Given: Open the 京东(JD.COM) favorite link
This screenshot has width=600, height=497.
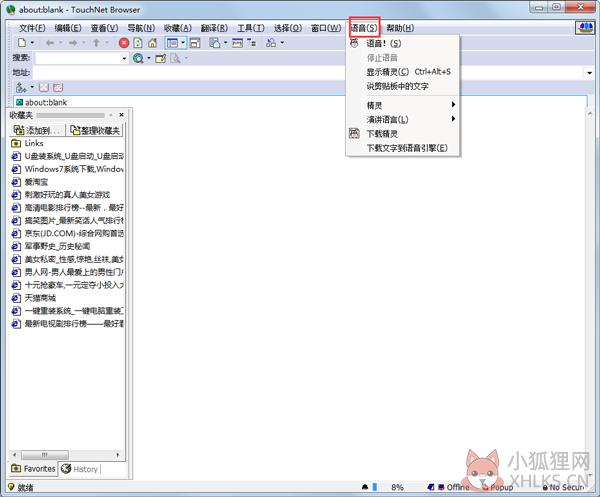Looking at the screenshot, I should (67, 233).
